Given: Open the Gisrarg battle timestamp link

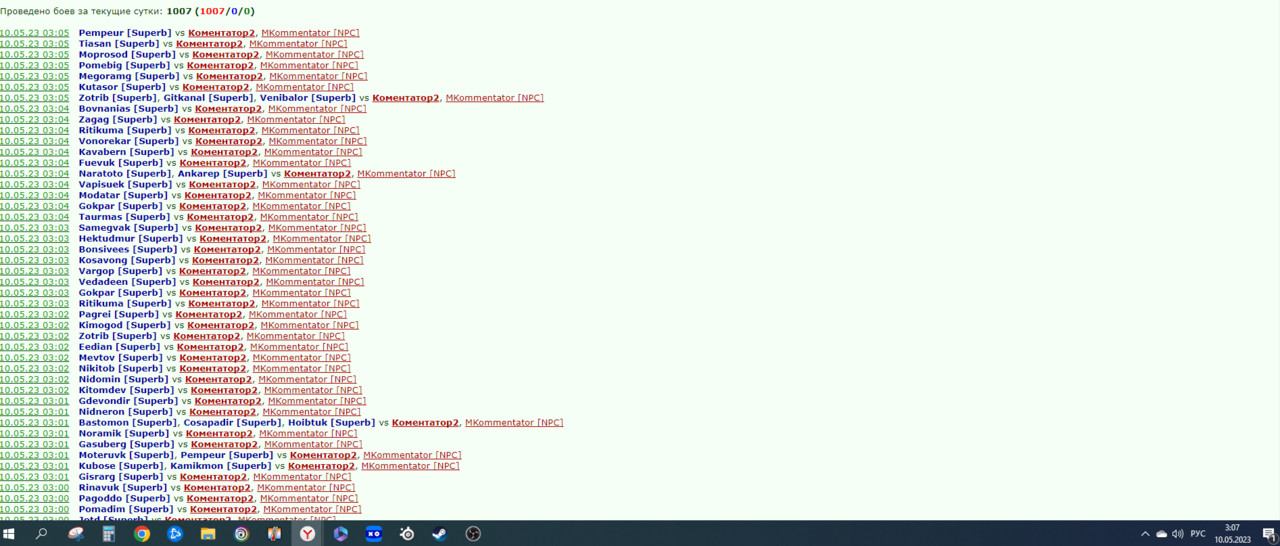Looking at the screenshot, I should click(35, 477).
